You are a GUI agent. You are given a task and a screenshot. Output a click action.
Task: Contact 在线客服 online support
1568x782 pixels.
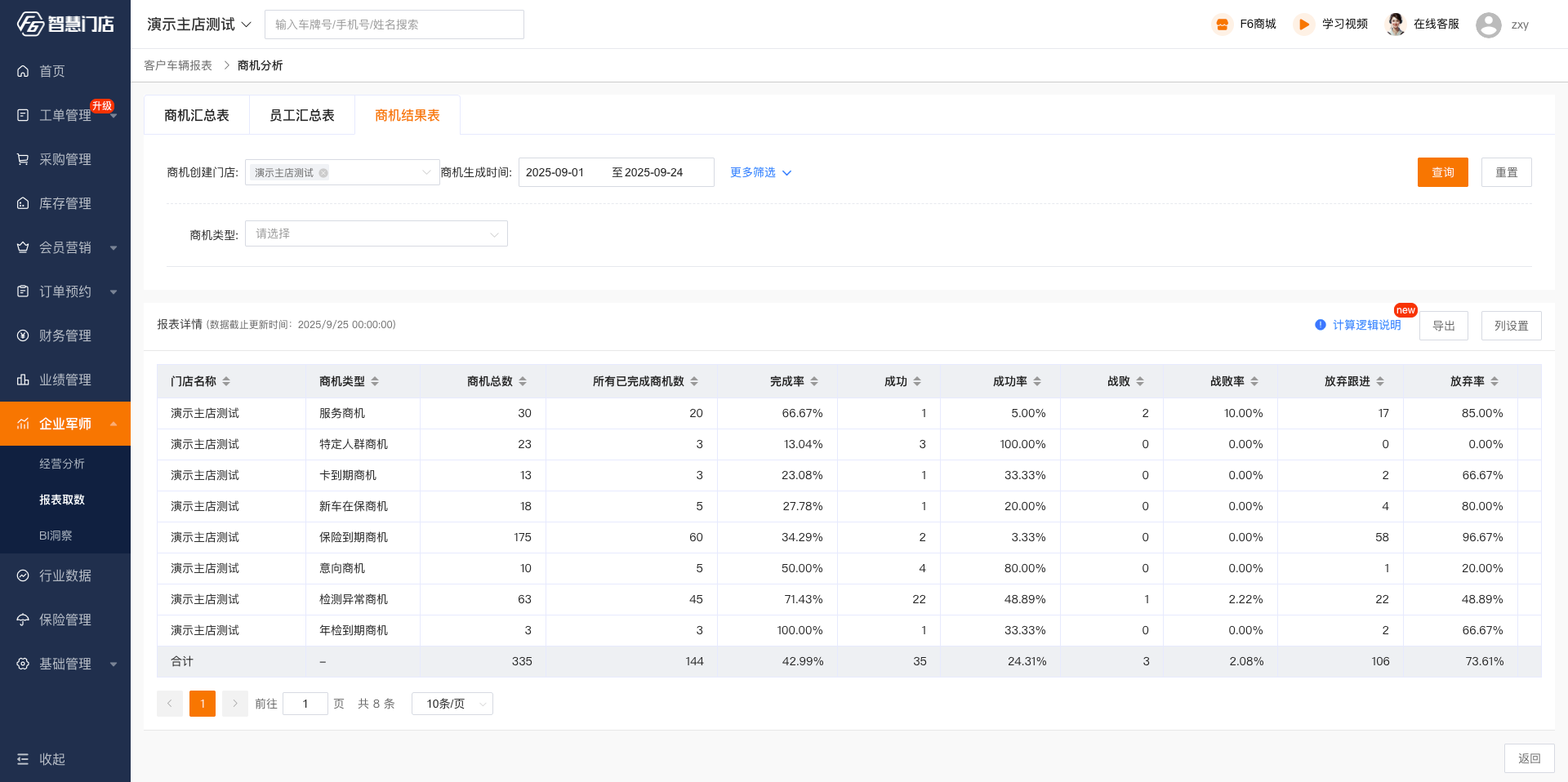click(x=1423, y=24)
